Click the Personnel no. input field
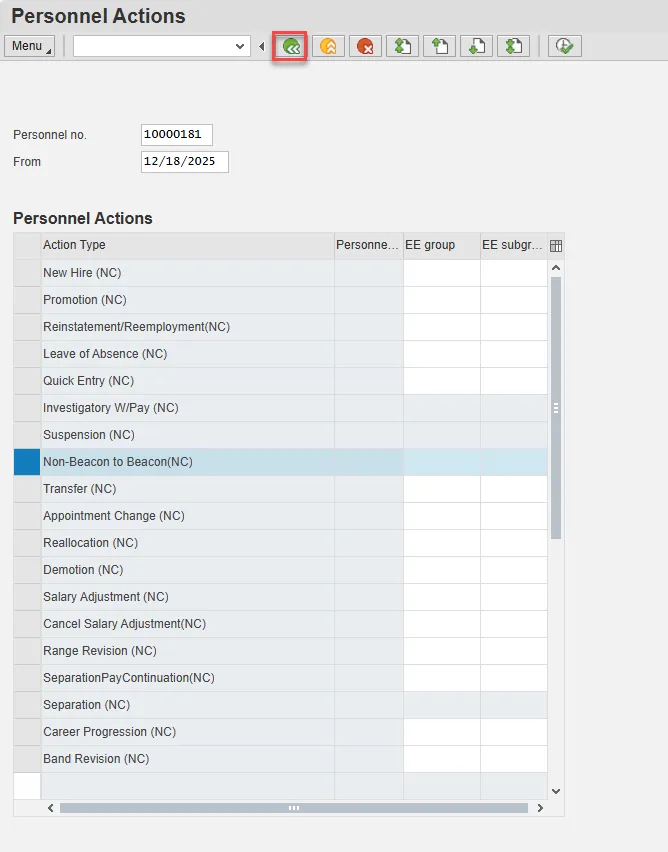This screenshot has height=852, width=668. [x=177, y=135]
